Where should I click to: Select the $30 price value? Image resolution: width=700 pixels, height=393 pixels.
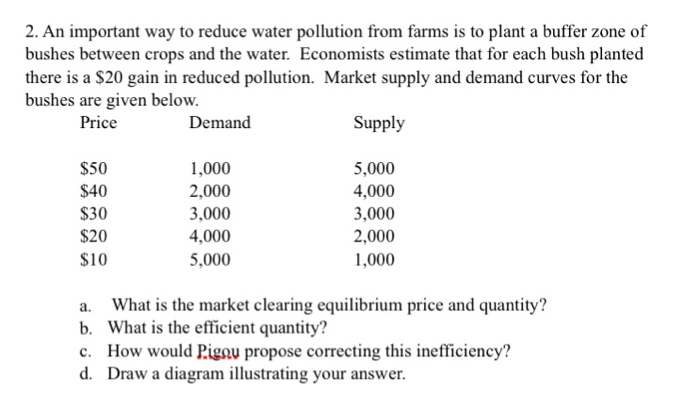pos(93,214)
